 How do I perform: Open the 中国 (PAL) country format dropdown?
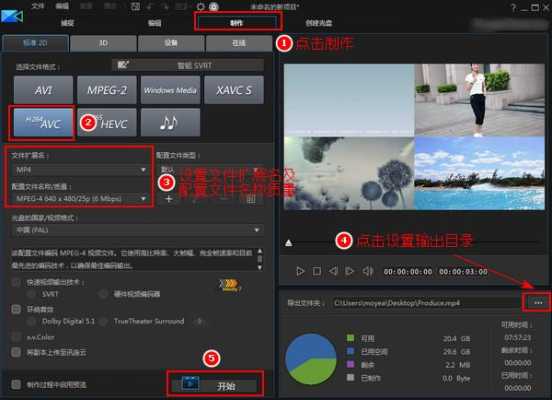pyautogui.click(x=137, y=230)
